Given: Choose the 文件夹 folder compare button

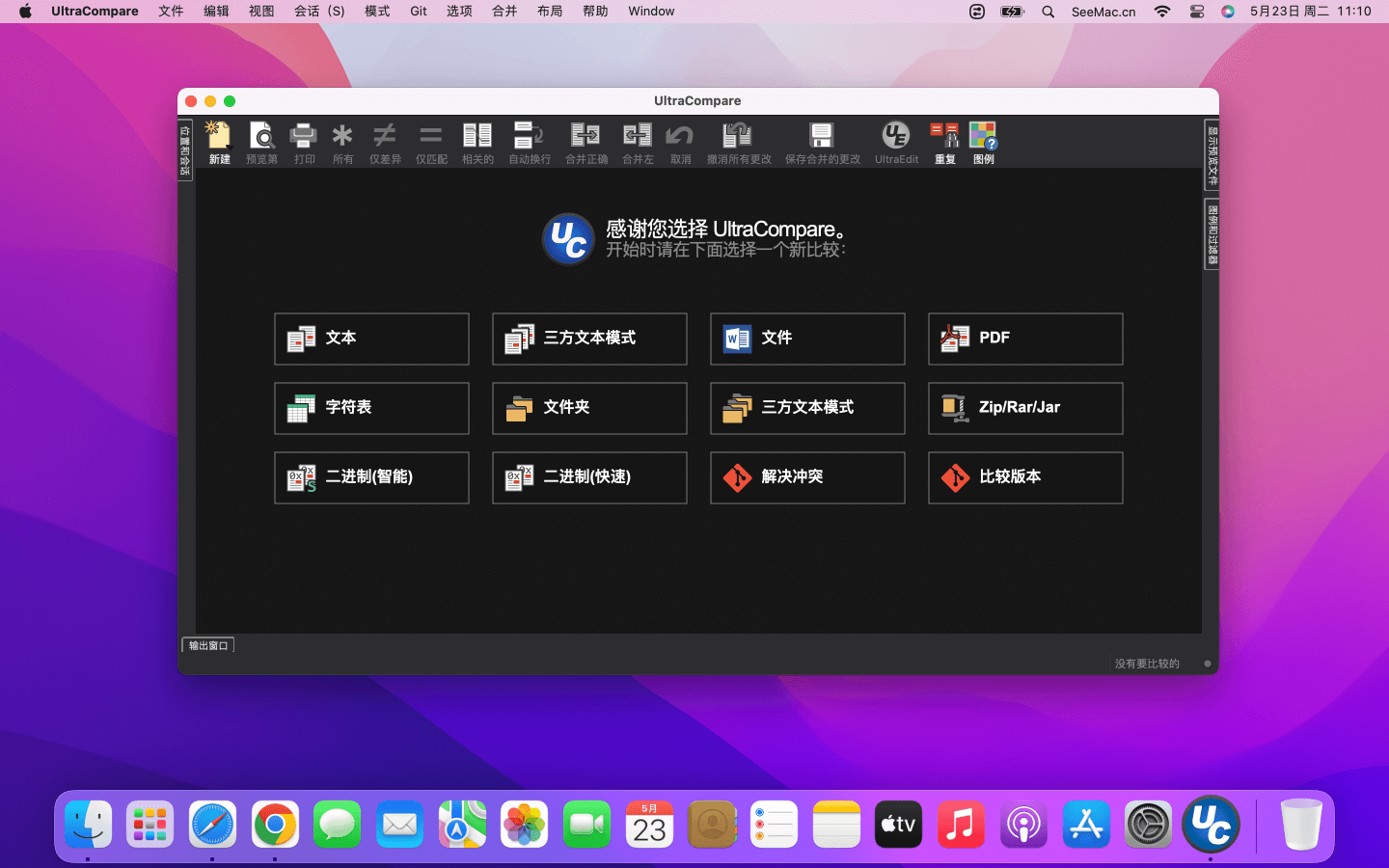Looking at the screenshot, I should [x=589, y=408].
